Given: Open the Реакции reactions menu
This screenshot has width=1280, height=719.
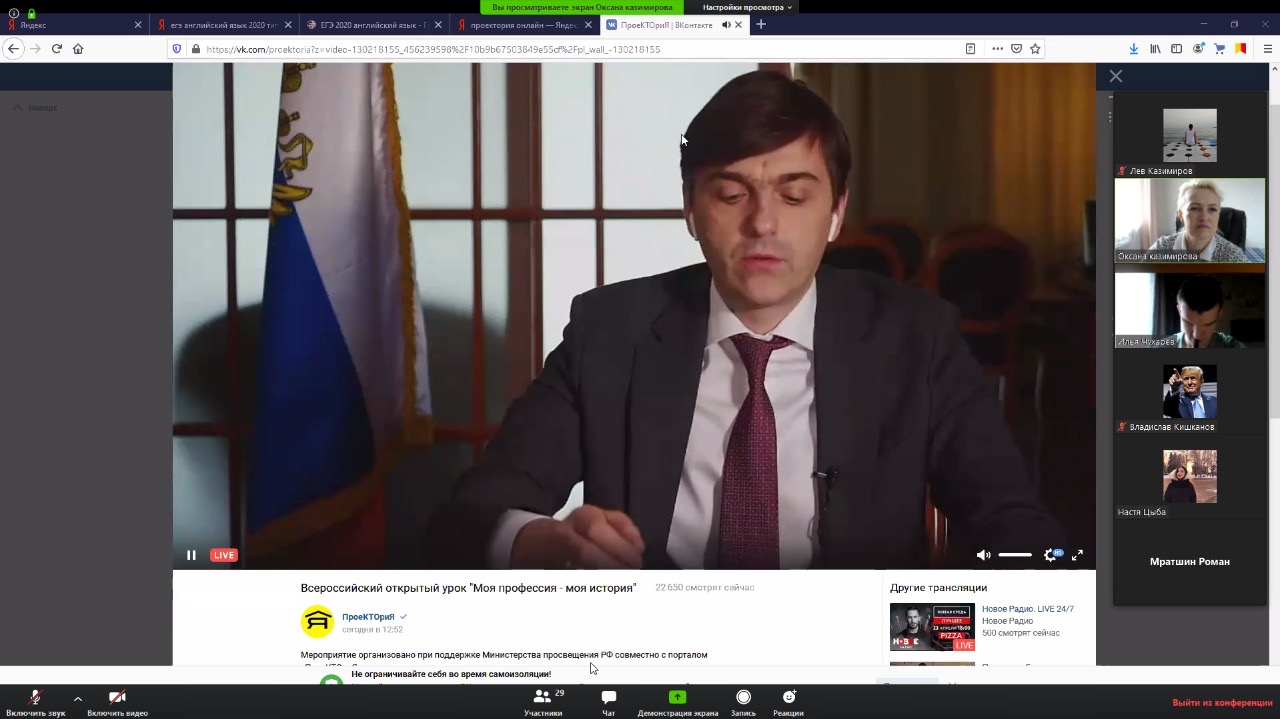Looking at the screenshot, I should tap(788, 702).
